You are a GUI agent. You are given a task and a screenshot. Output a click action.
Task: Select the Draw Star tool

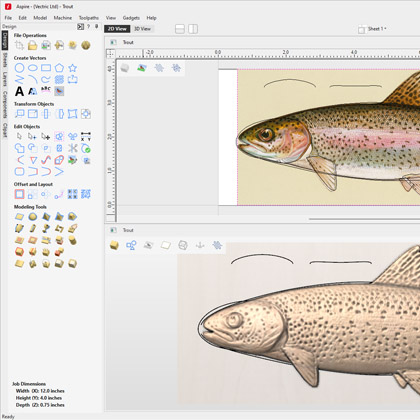[x=72, y=68]
